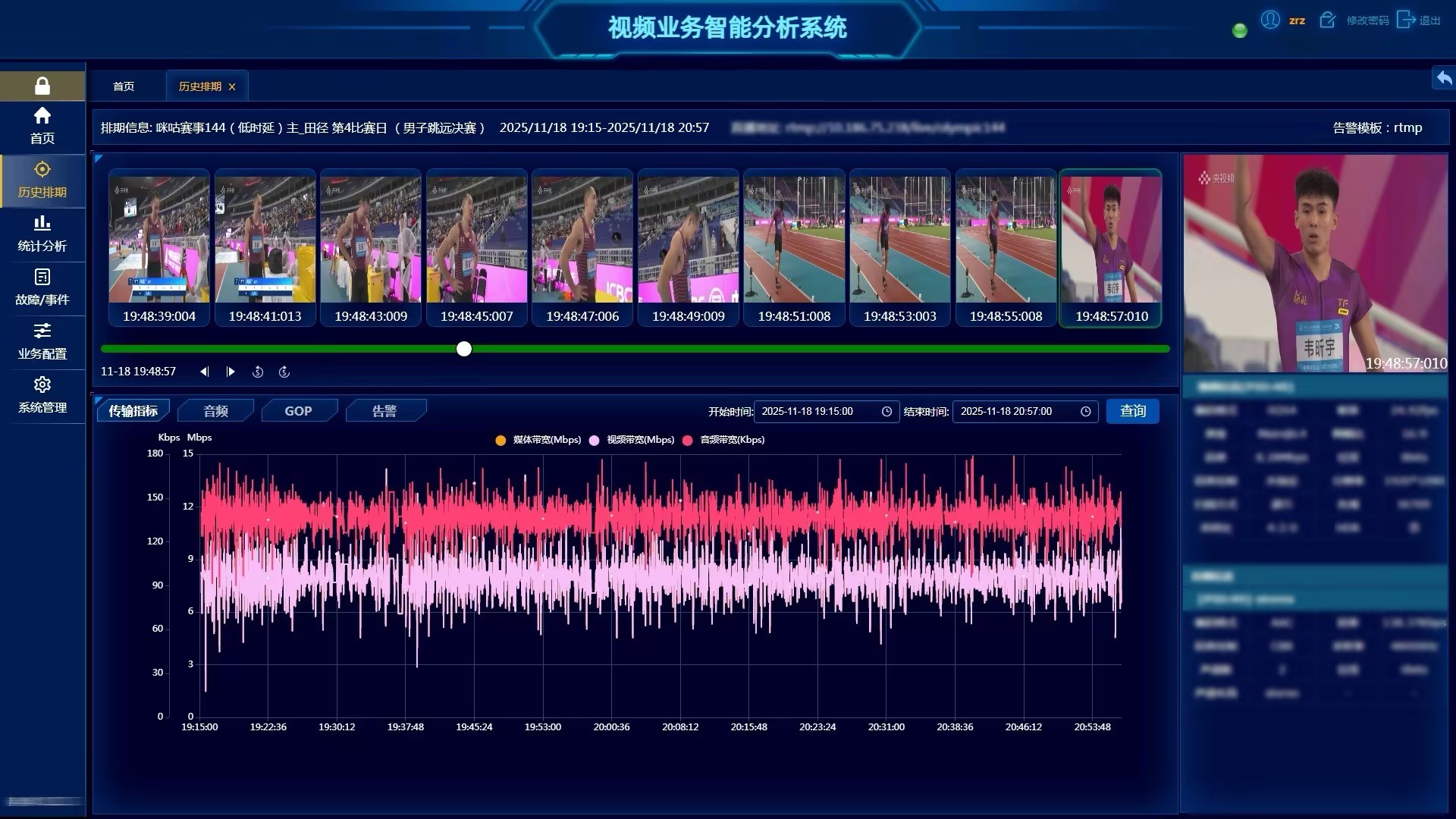Image resolution: width=1456 pixels, height=819 pixels.
Task: Click the blue back arrow icon
Action: tap(1444, 78)
